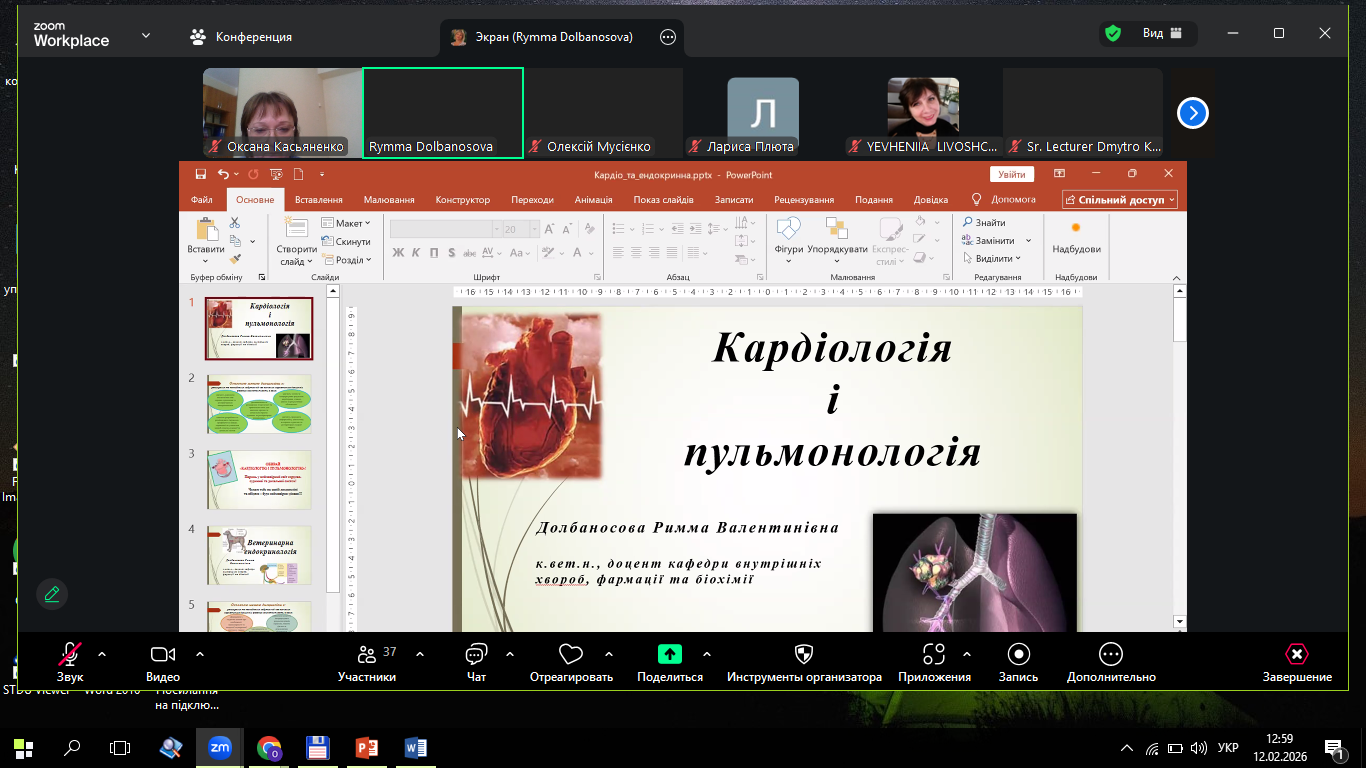Unmute the microphone (Звук)
The width and height of the screenshot is (1366, 768).
click(69, 655)
